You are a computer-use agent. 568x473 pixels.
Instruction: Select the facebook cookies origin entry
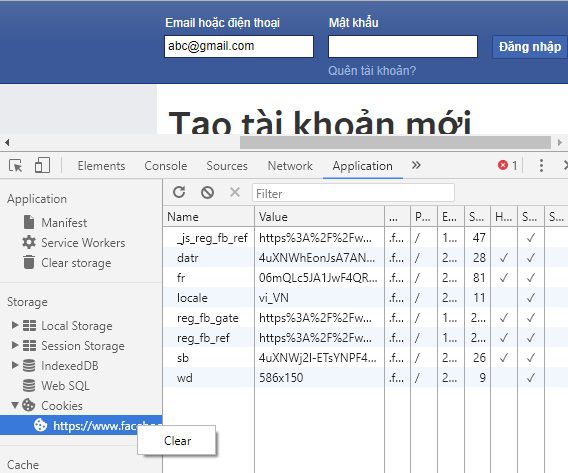click(81, 425)
